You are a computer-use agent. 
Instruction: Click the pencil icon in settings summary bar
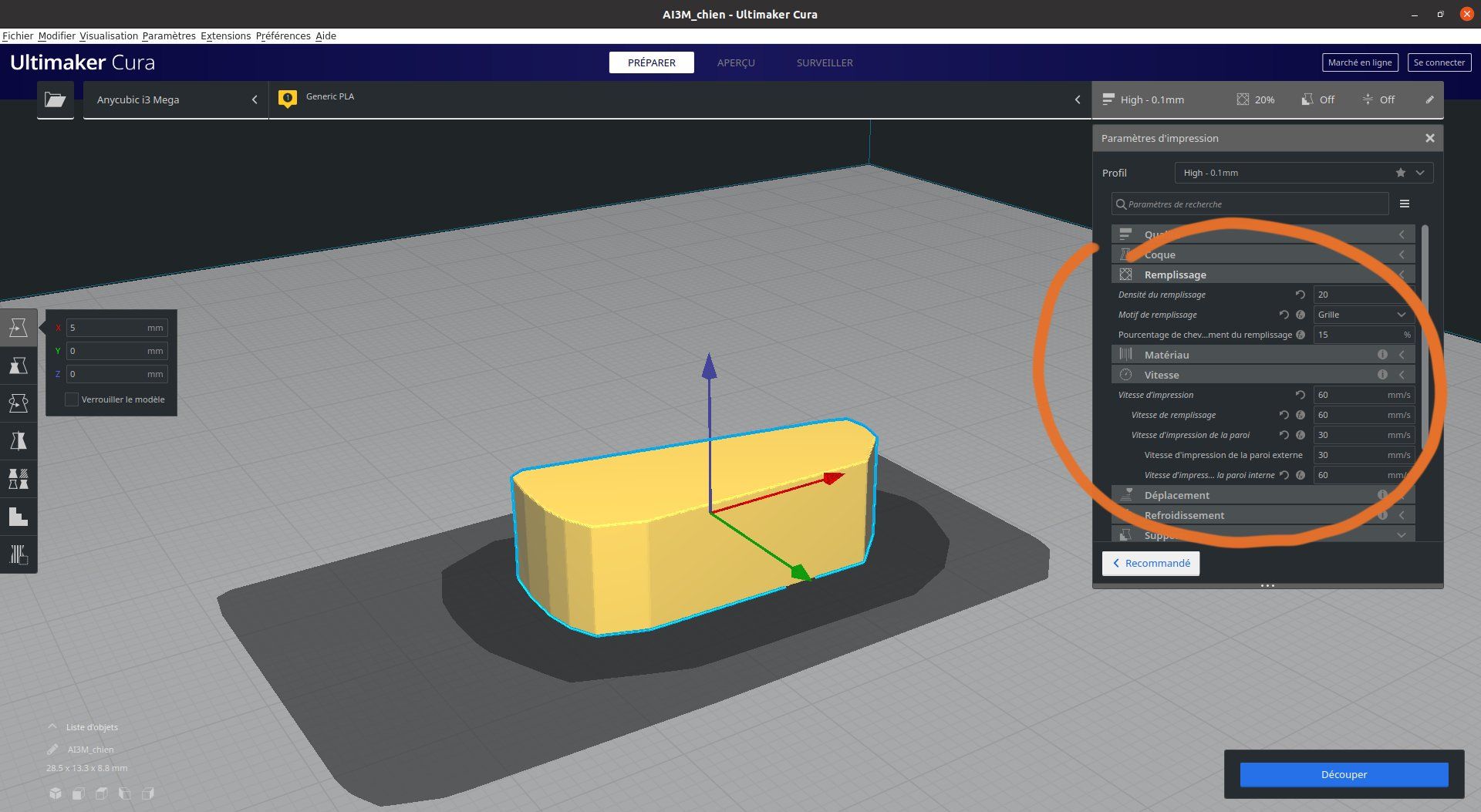[x=1429, y=99]
